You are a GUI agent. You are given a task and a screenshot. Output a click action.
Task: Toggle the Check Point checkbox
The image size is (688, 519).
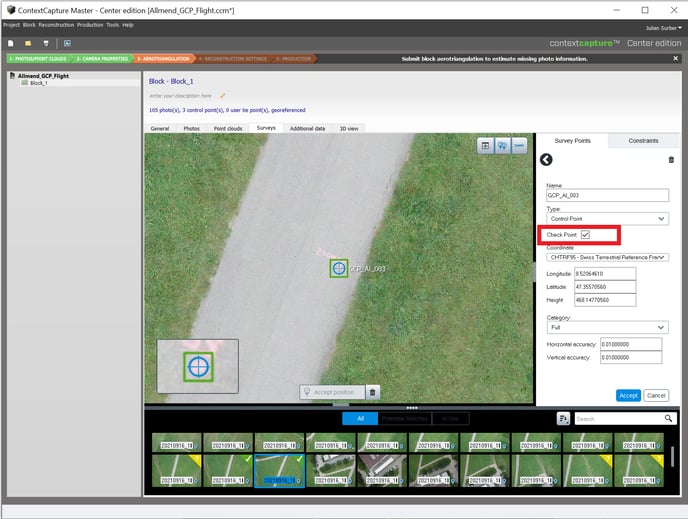pos(585,235)
